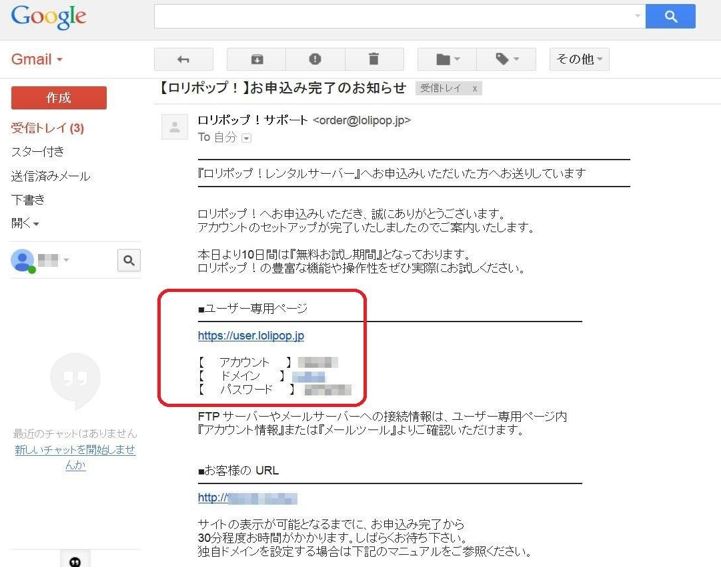The height and width of the screenshot is (576, 721).
Task: Open https://user.lolipop.jp link
Action: pos(251,336)
